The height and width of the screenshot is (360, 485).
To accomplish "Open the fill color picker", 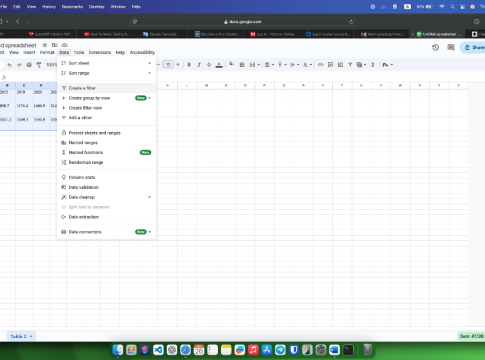I will [x=231, y=64].
